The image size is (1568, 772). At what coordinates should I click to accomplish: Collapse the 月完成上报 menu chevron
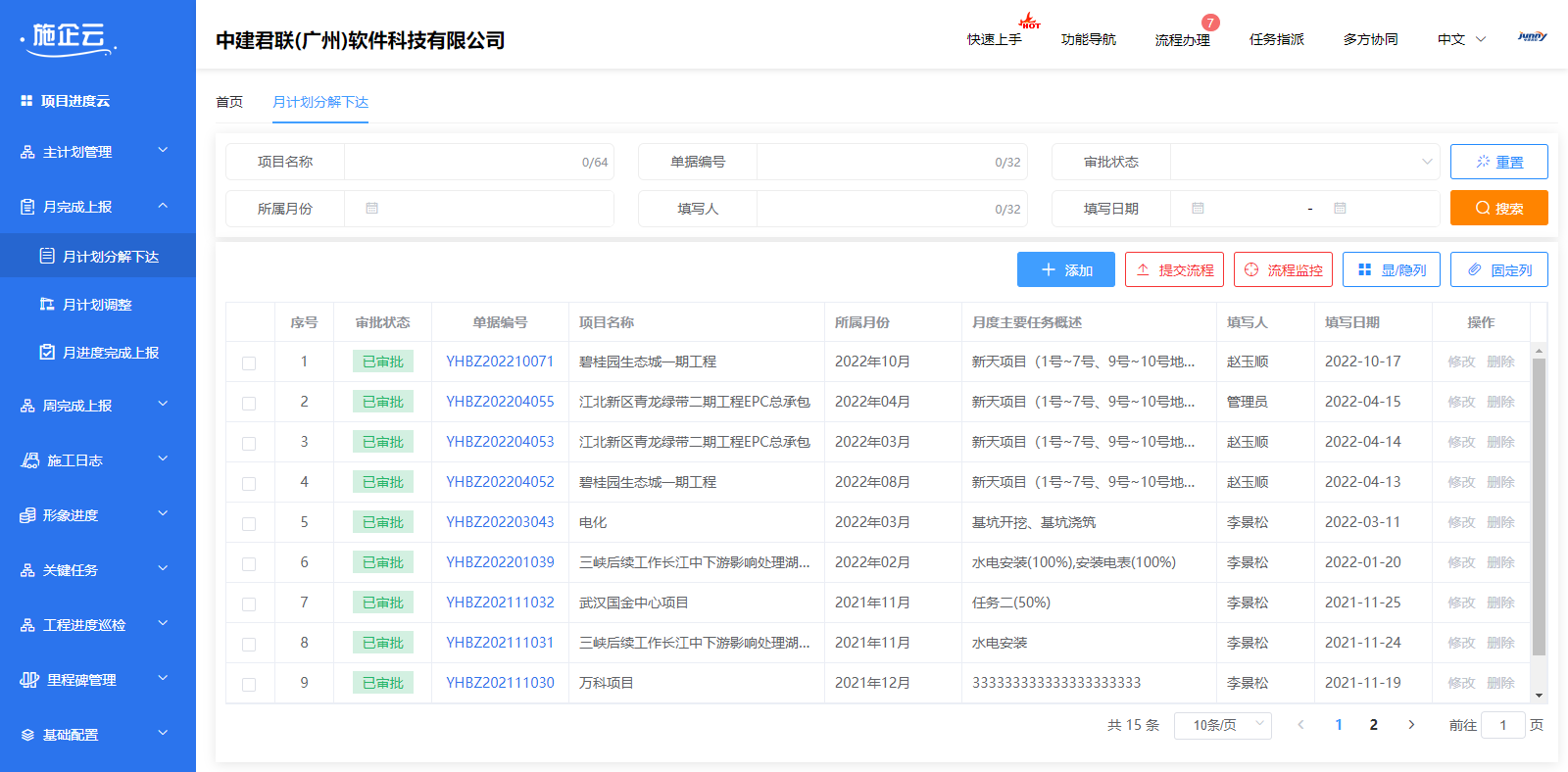[163, 206]
